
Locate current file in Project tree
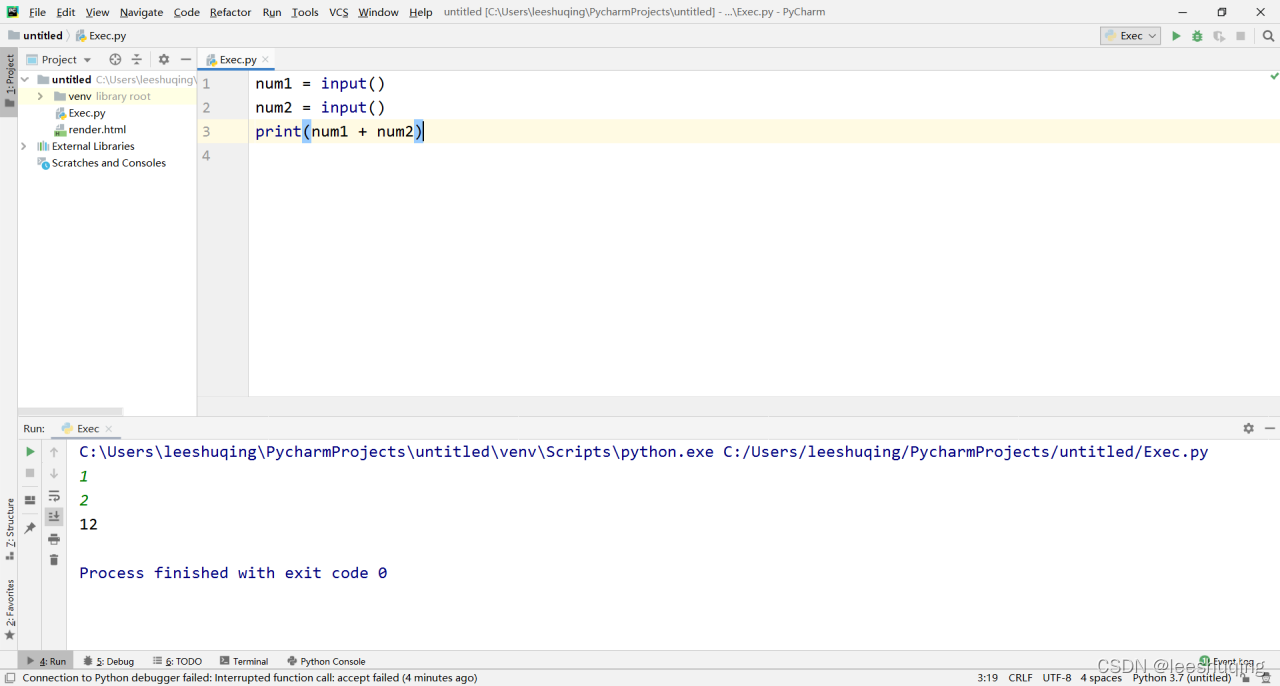coord(115,60)
